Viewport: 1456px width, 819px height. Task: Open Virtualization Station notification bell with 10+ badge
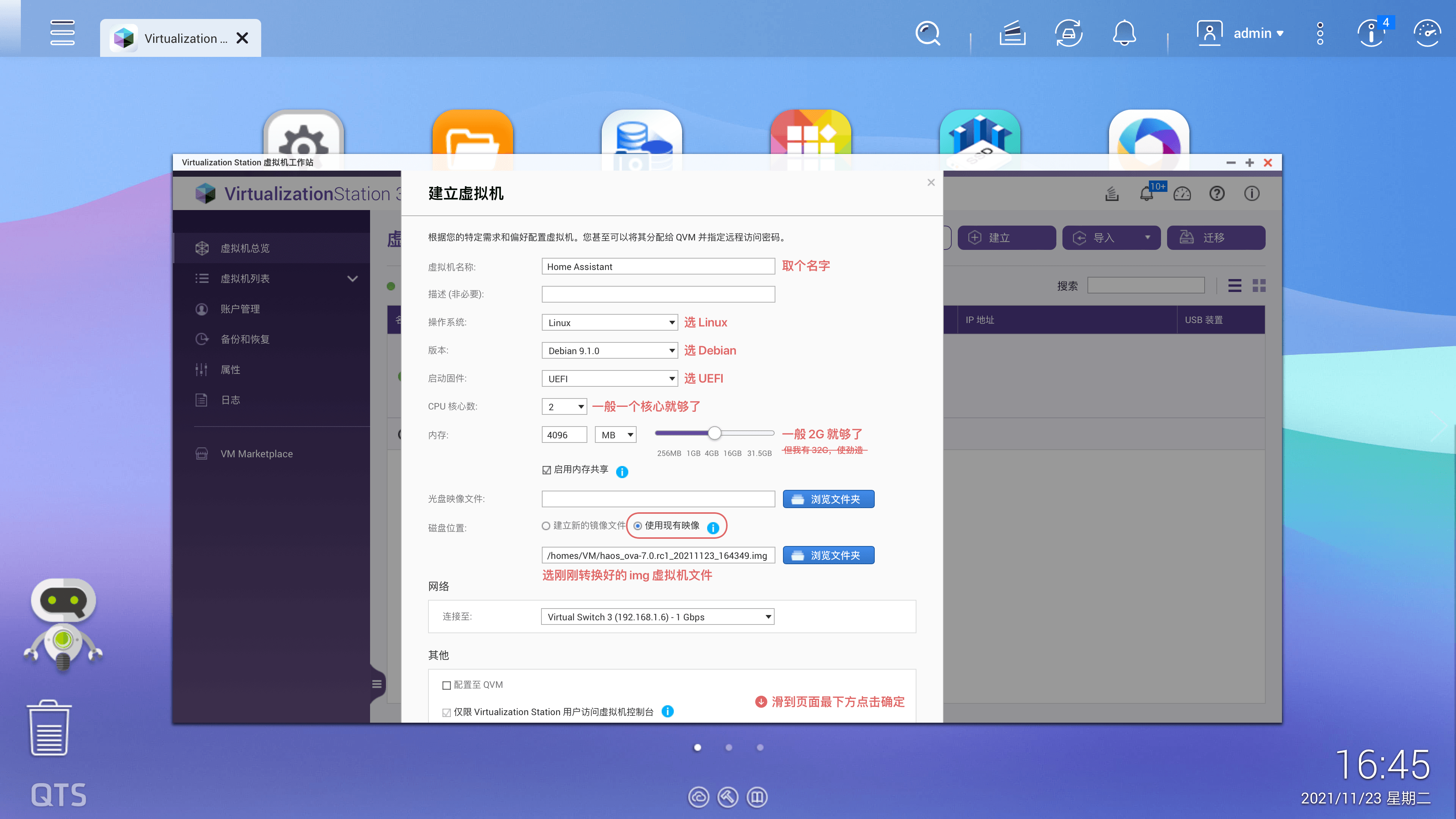pyautogui.click(x=1147, y=193)
